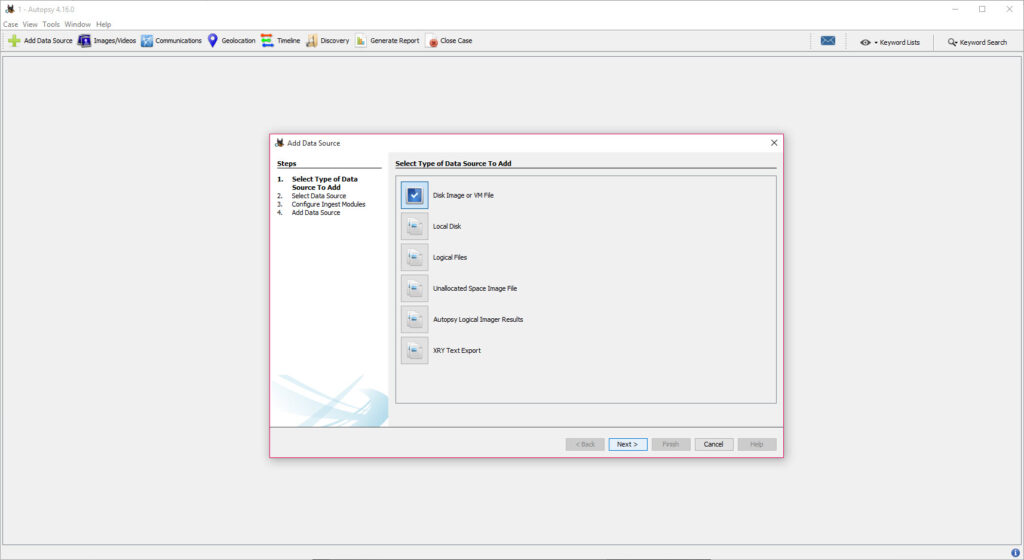
Task: Open the Communications tool icon
Action: click(x=147, y=40)
